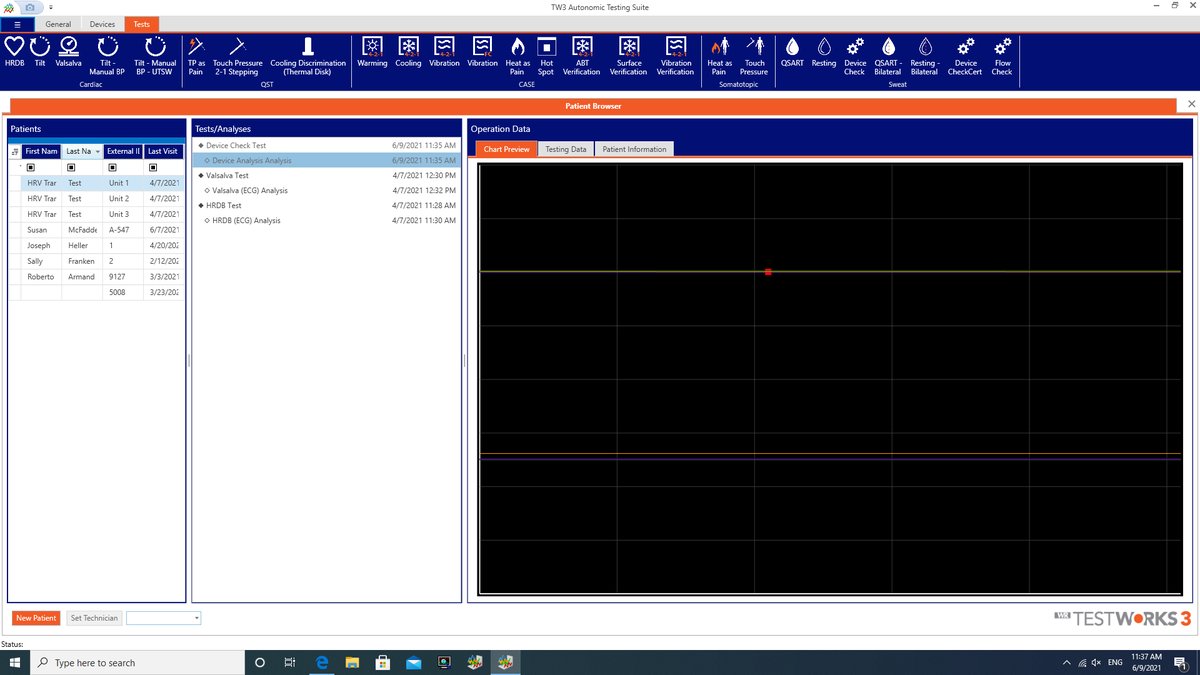Screen dimensions: 1200x675
Task: Open the blue application menu button
Action: (17, 24)
